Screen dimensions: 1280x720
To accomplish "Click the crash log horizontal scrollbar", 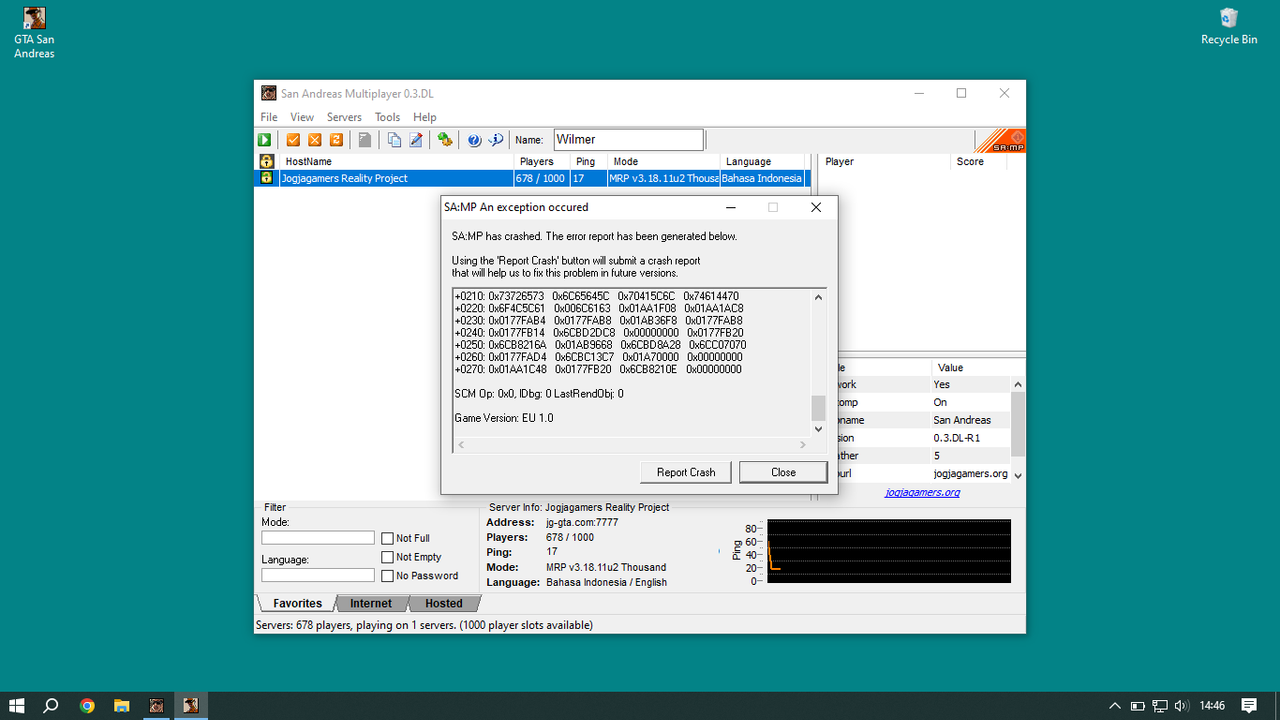I will [x=633, y=445].
